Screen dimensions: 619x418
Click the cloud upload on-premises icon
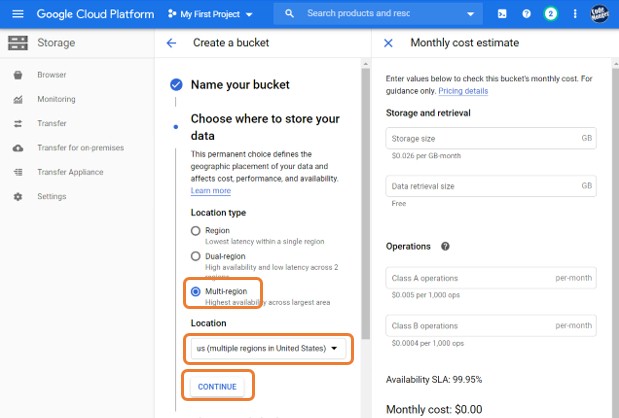[x=18, y=148]
